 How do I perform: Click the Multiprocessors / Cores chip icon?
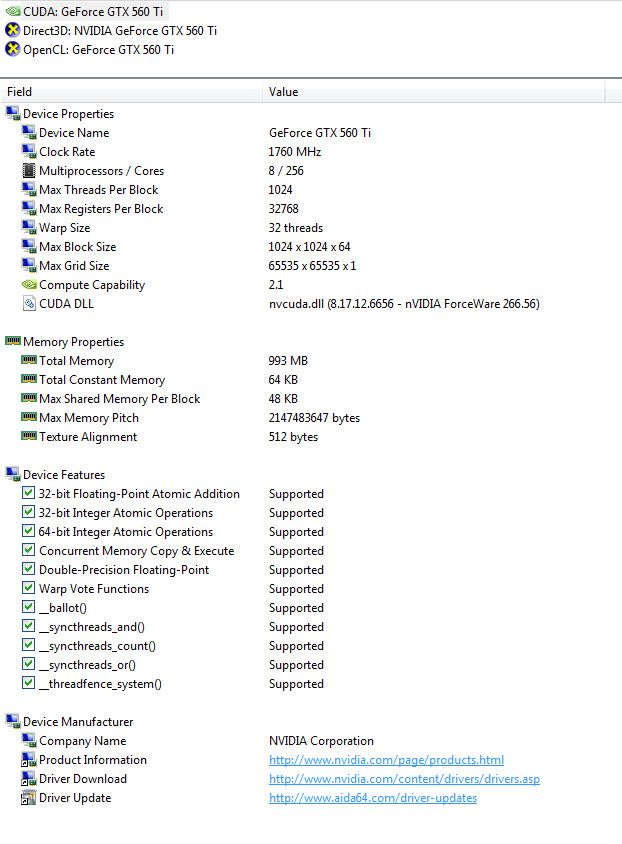point(29,171)
